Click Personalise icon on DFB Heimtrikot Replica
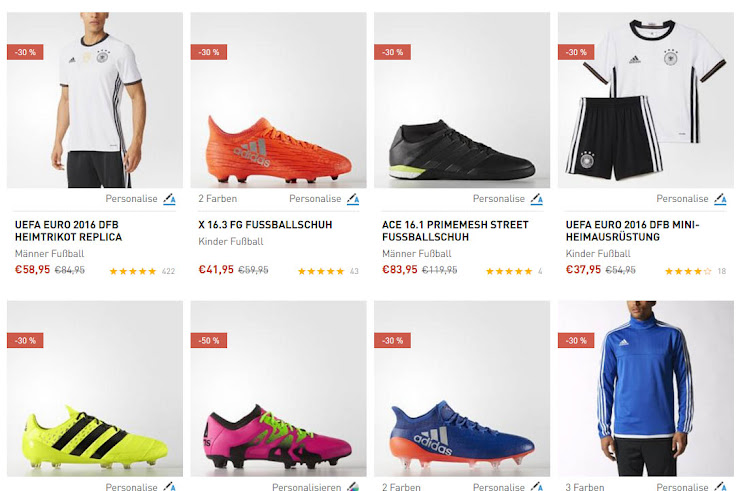738x491 pixels. pos(170,199)
